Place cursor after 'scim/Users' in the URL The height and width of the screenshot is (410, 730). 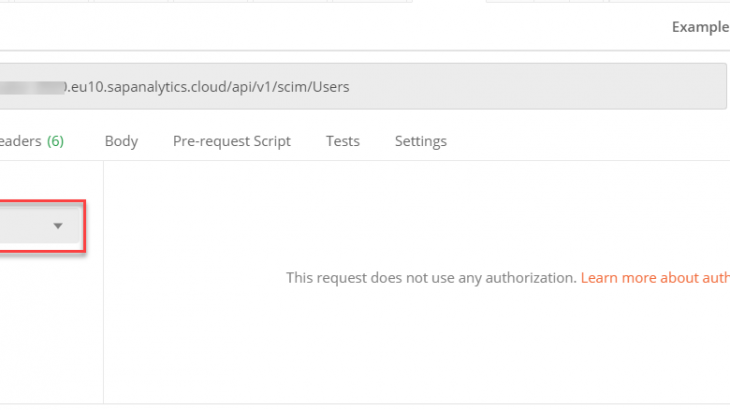coord(351,87)
